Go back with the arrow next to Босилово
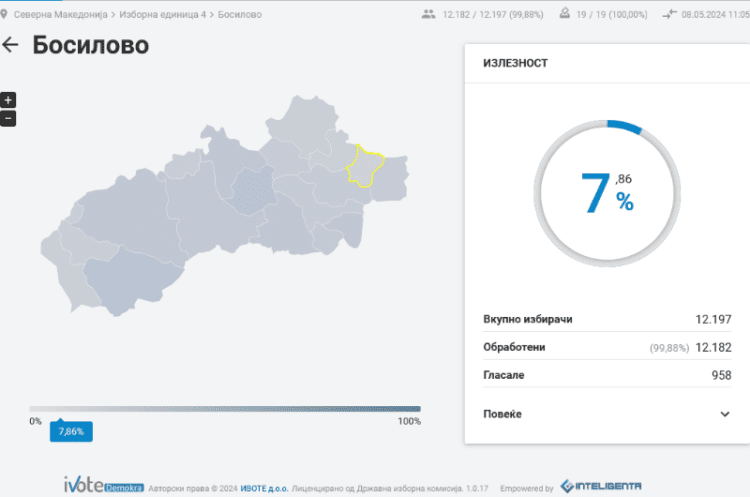Screen dimensions: 750x497 coord(10,45)
